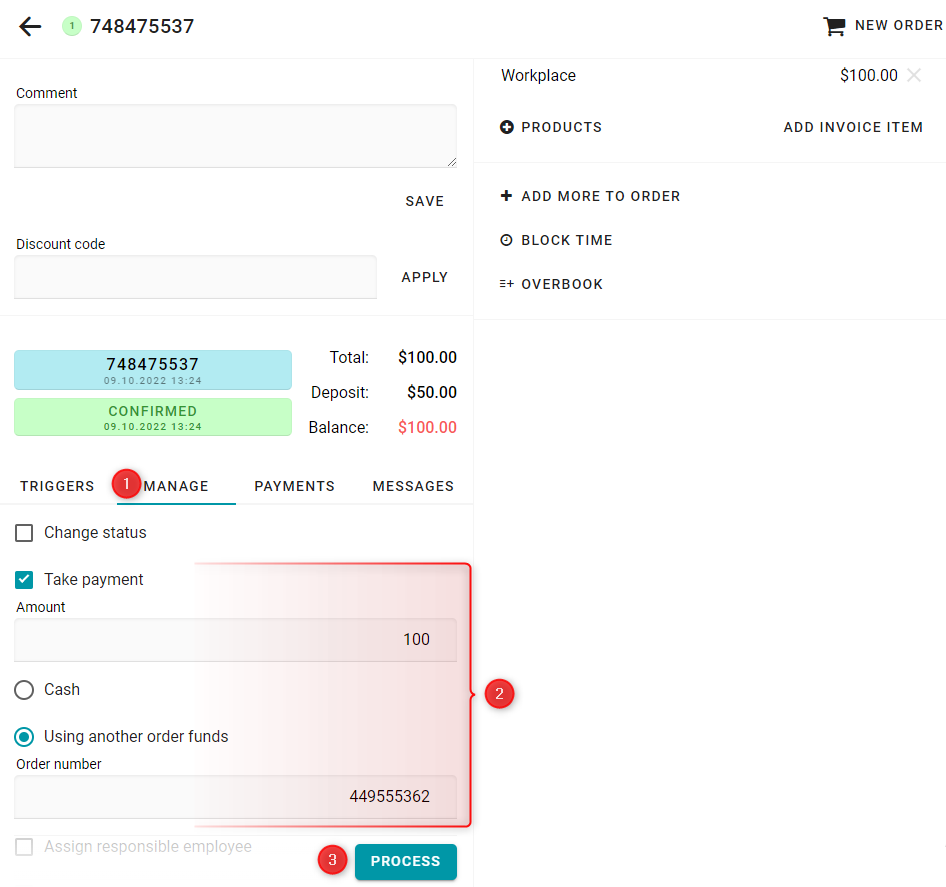Select the Using another order funds radio

click(x=24, y=737)
